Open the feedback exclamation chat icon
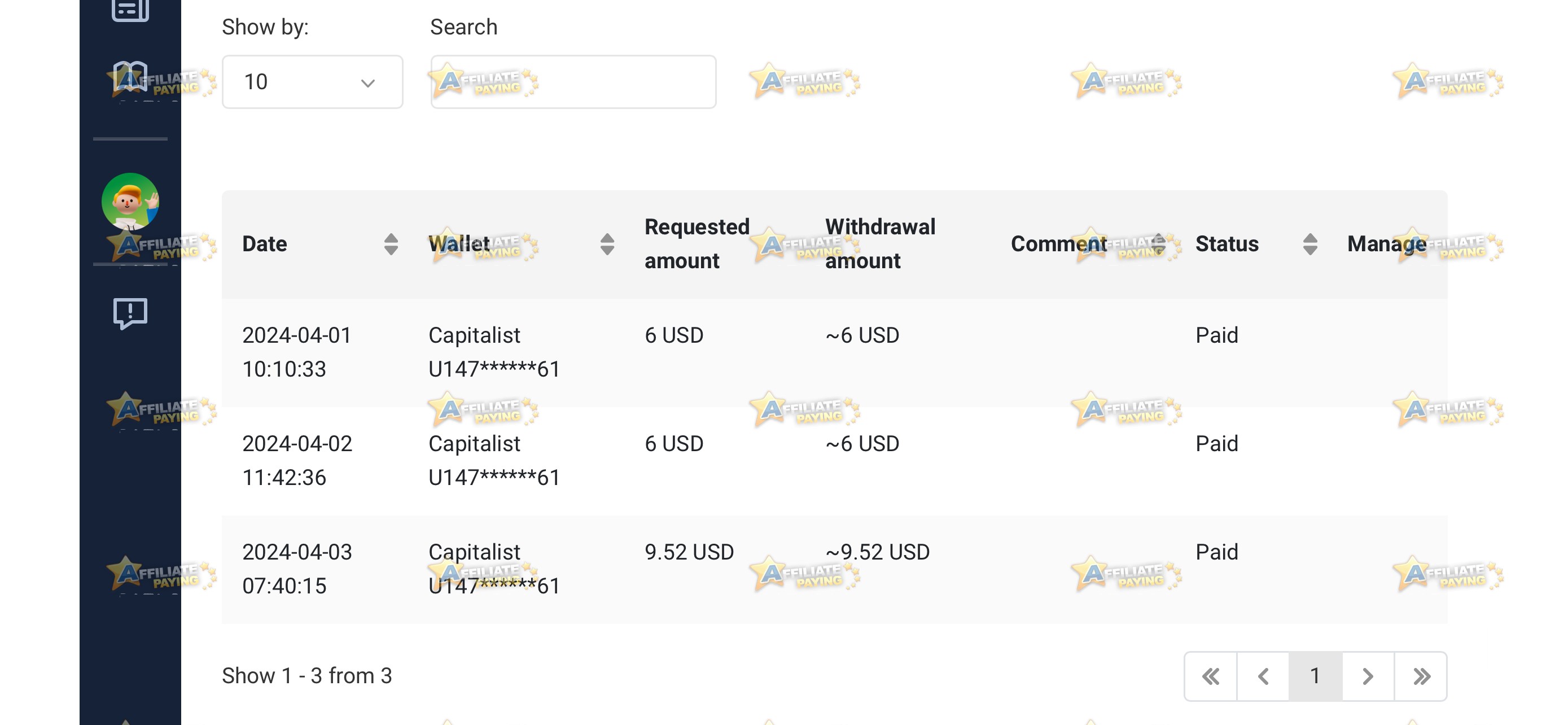1568x725 pixels. pyautogui.click(x=130, y=313)
